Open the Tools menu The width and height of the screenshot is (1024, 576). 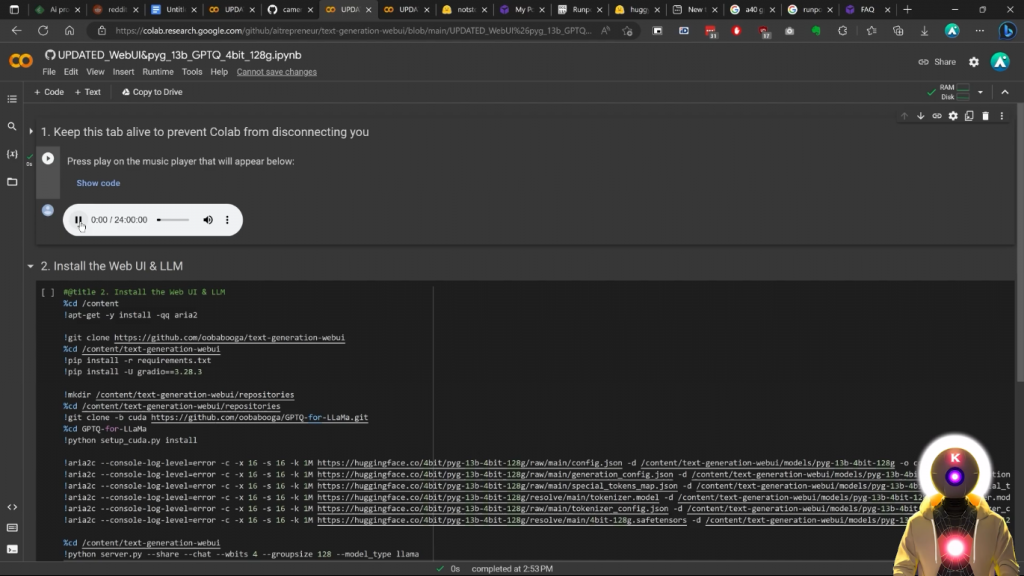pyautogui.click(x=192, y=72)
